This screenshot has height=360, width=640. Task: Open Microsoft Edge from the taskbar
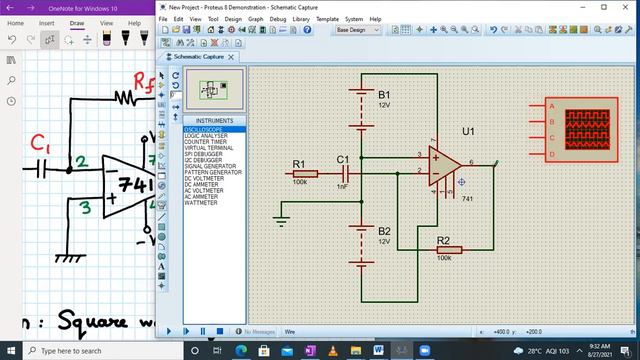coord(241,351)
